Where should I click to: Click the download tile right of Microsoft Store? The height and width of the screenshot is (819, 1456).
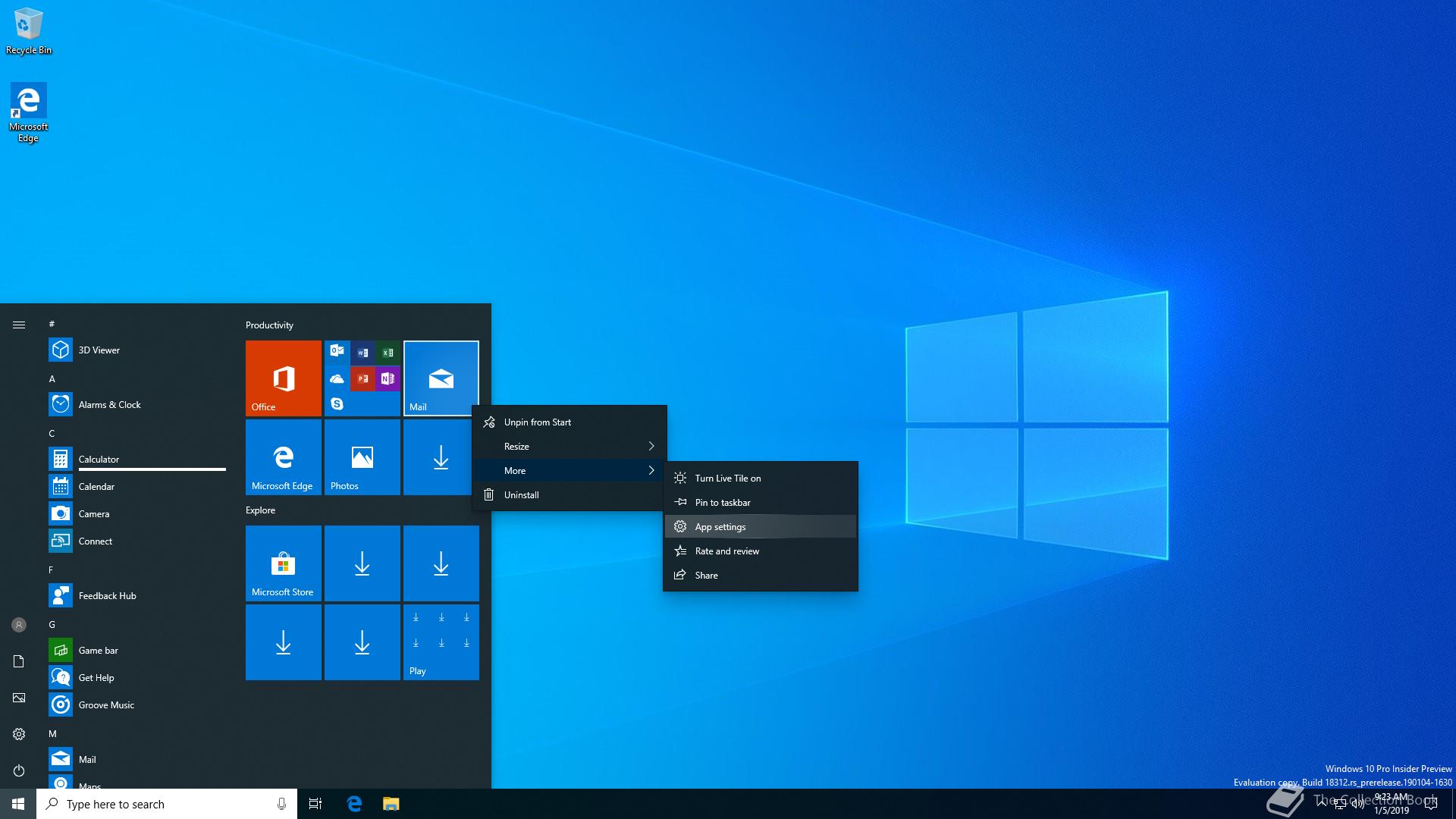[362, 563]
